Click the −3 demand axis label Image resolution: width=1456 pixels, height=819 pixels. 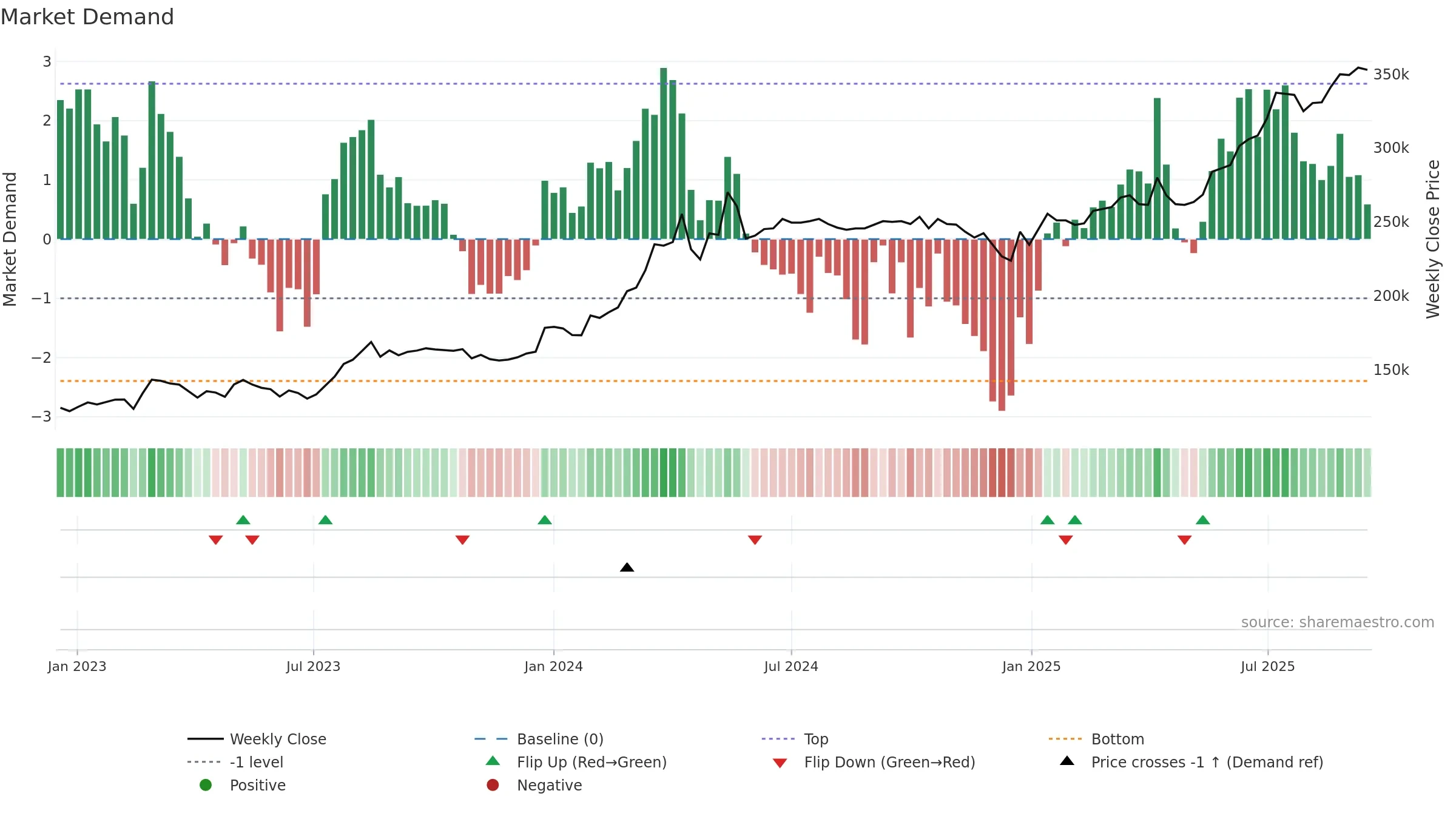41,417
